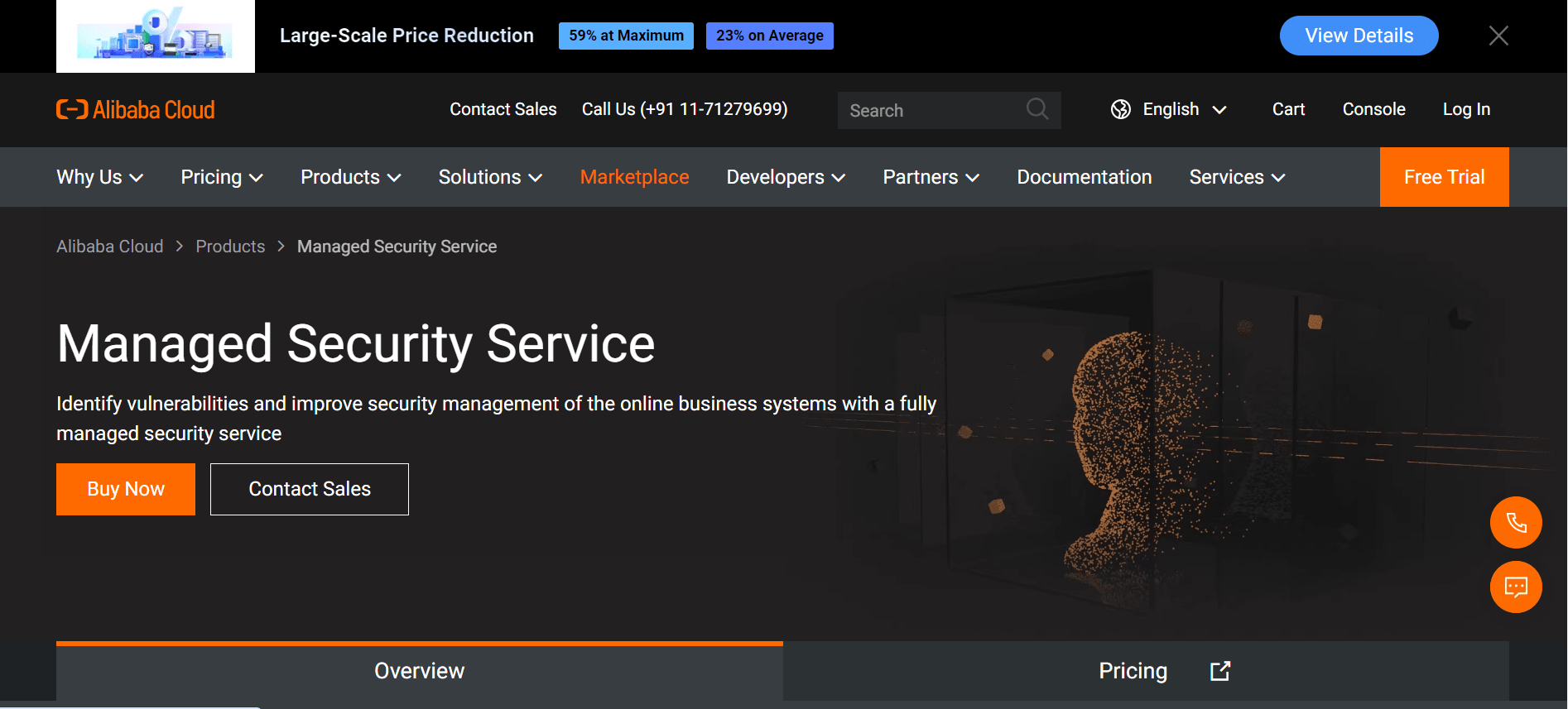Expand the Products navigation menu
This screenshot has width=1568, height=709.
pyautogui.click(x=351, y=177)
